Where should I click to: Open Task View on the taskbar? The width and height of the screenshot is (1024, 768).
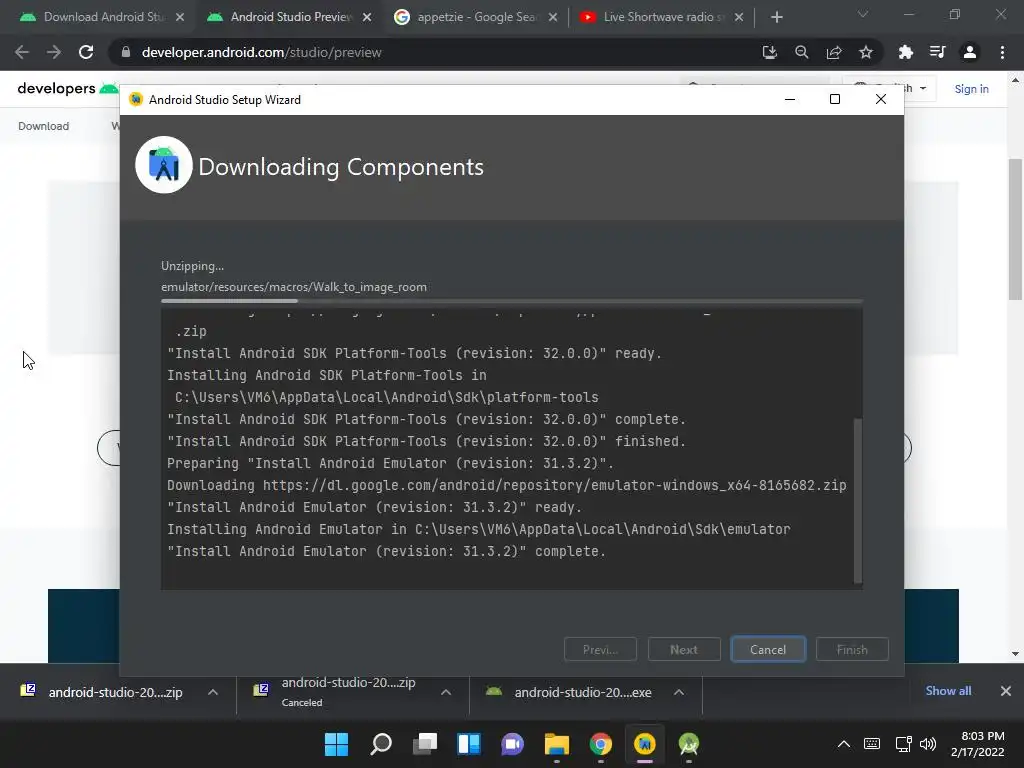pyautogui.click(x=424, y=744)
